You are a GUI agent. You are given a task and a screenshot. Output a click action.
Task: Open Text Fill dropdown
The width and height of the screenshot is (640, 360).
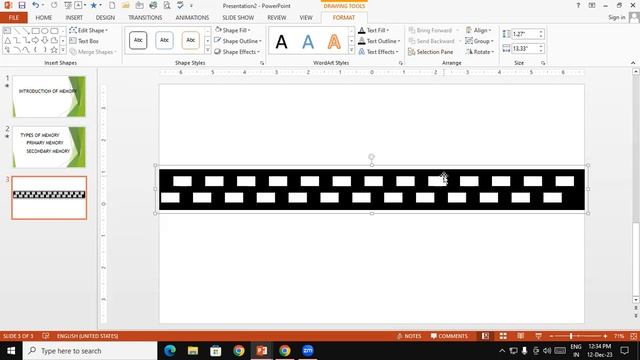(x=373, y=30)
